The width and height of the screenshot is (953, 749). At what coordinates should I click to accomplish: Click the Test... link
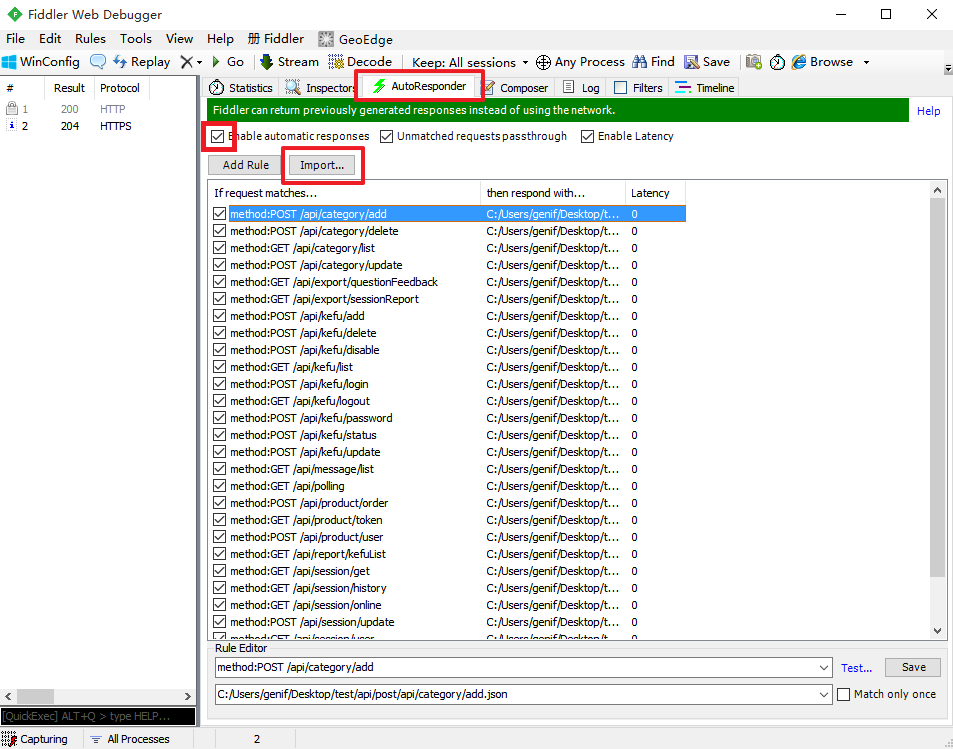pyautogui.click(x=856, y=668)
